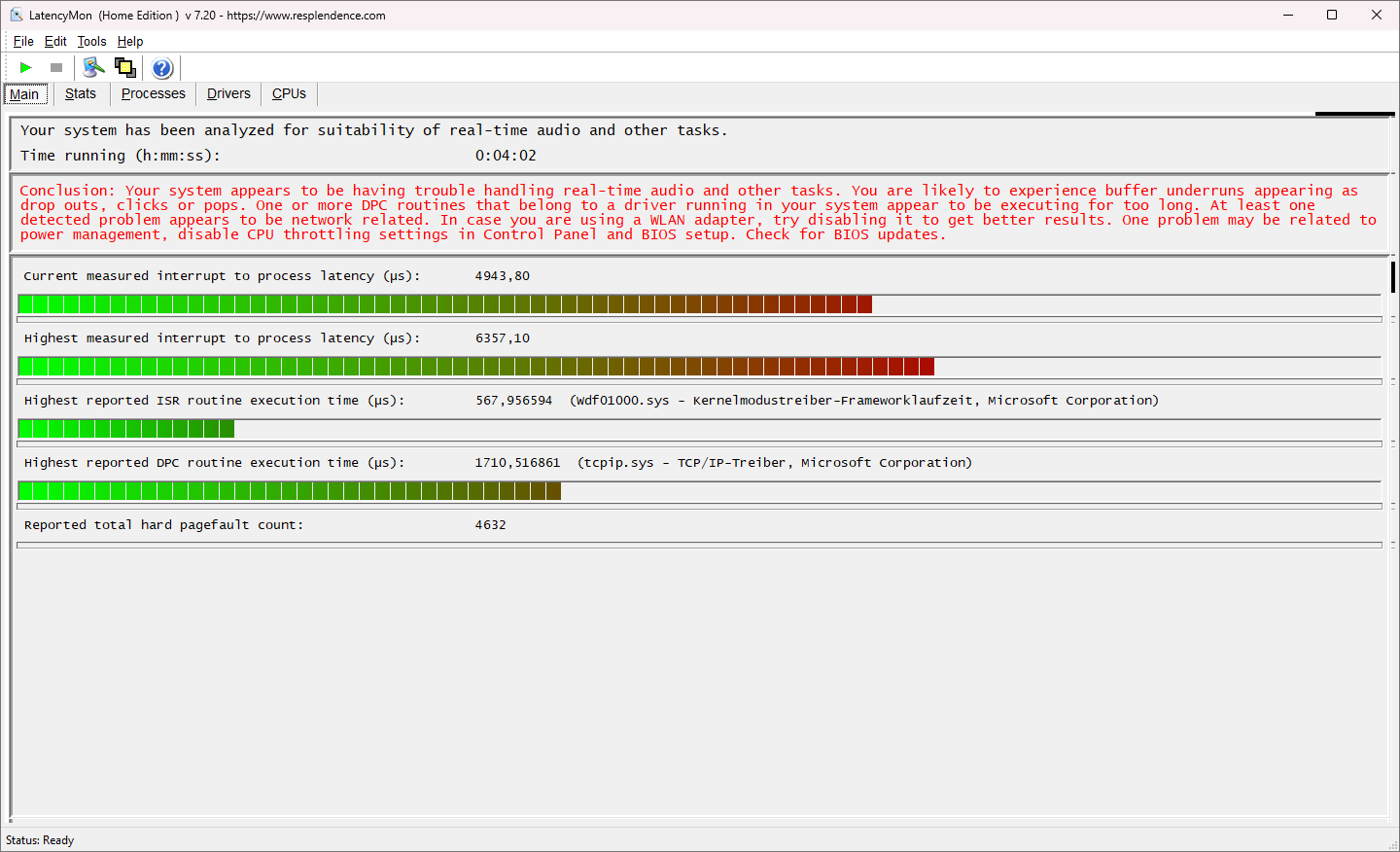The image size is (1400, 852).
Task: Switch to the Main tab
Action: coord(25,94)
